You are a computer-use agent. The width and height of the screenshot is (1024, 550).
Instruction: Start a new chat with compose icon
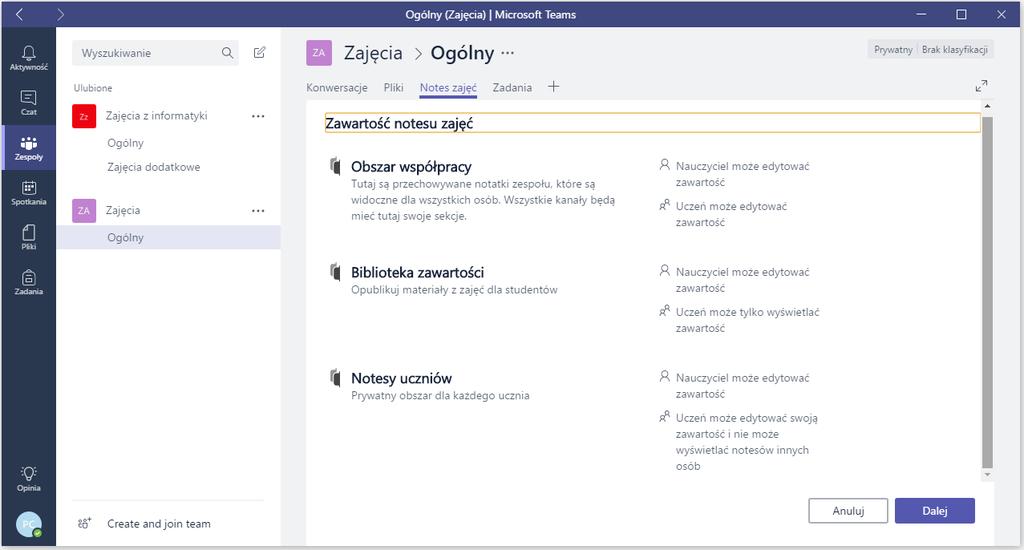259,53
